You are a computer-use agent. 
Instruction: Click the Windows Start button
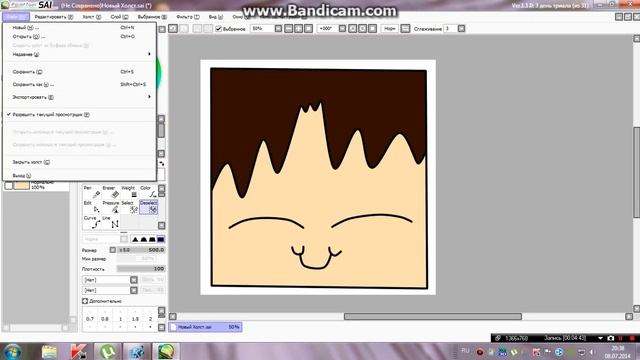(x=12, y=352)
